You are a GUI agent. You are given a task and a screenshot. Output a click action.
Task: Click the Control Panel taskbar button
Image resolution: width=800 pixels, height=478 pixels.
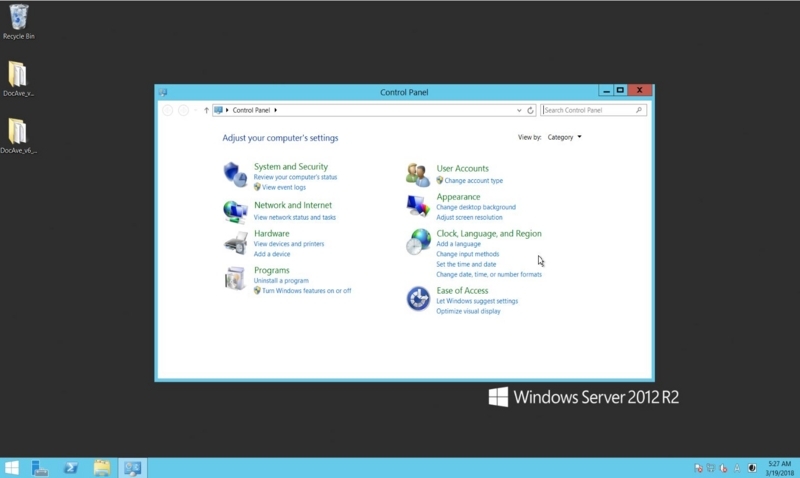pyautogui.click(x=133, y=468)
